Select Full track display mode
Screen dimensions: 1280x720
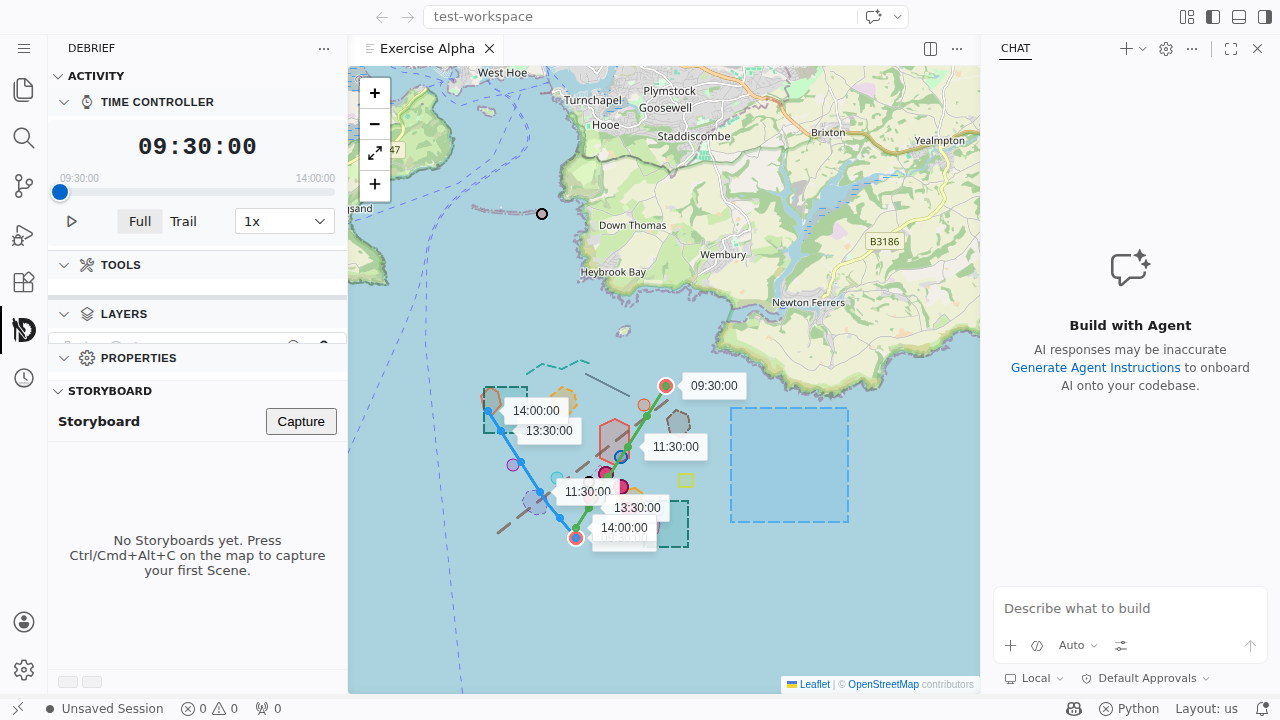140,221
